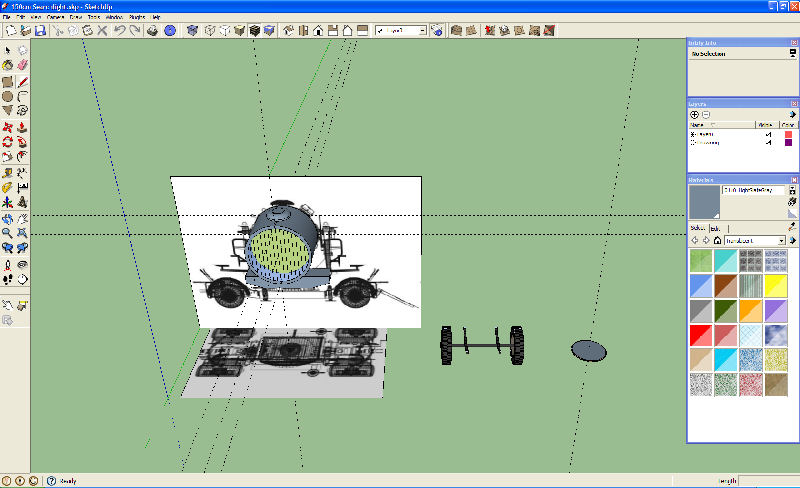Click the materials Home button

point(717,240)
